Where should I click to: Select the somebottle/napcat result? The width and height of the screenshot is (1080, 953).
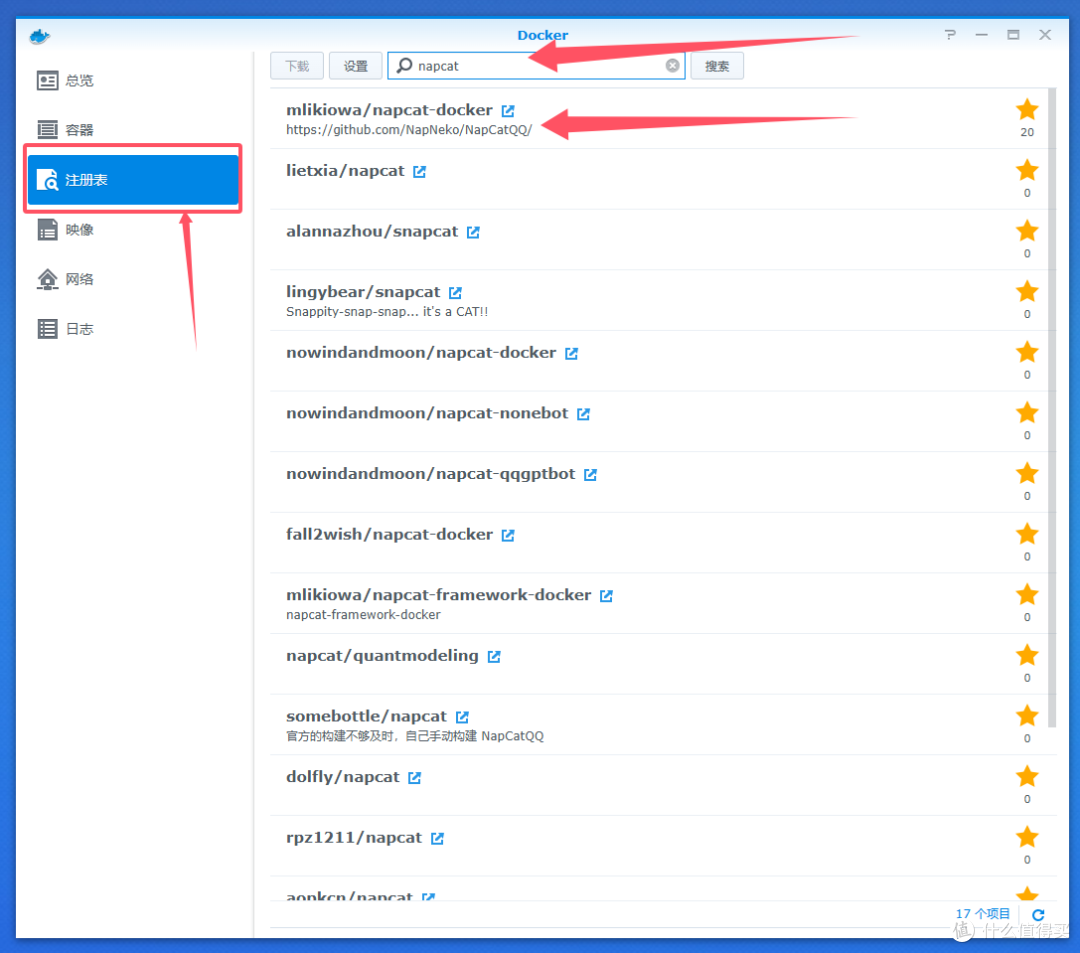point(658,724)
